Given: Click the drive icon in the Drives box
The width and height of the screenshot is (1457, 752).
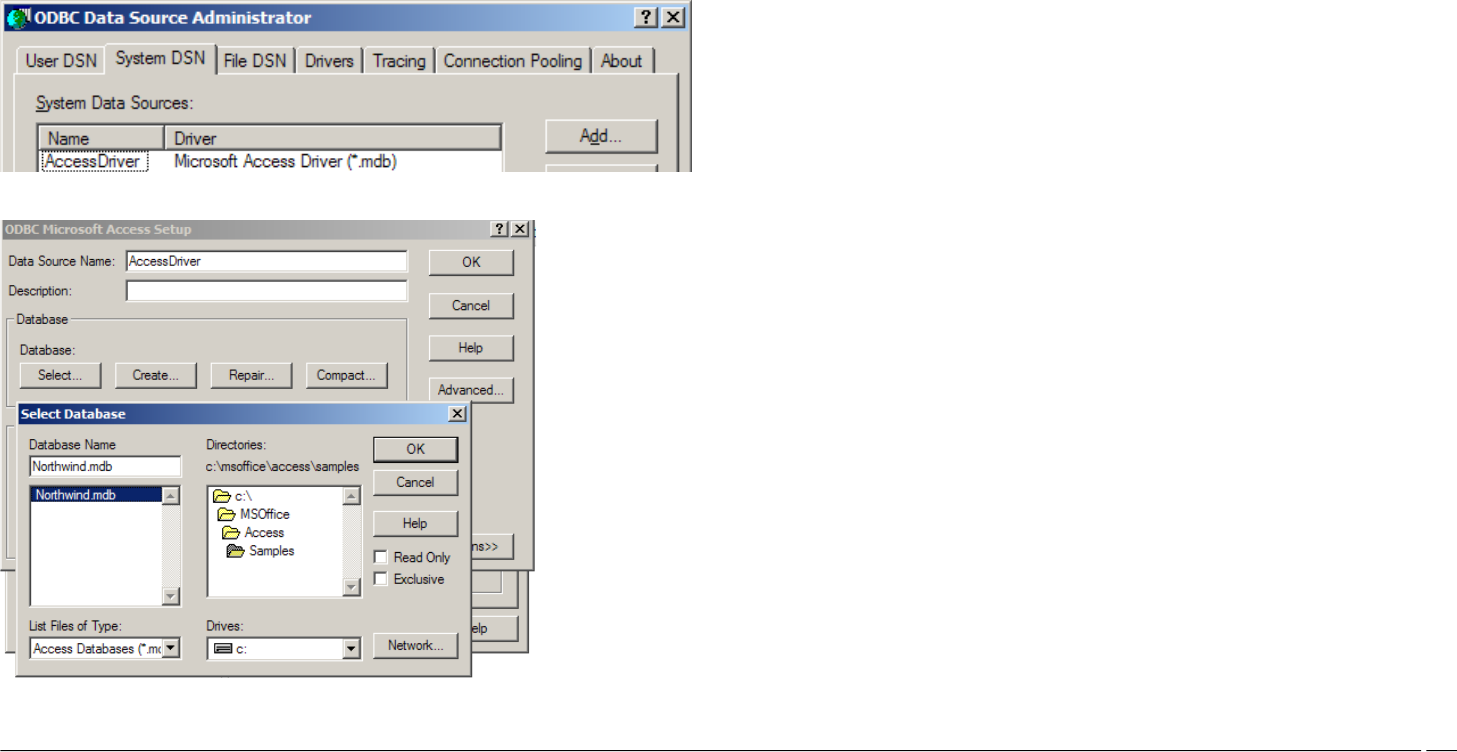Looking at the screenshot, I should [x=223, y=649].
